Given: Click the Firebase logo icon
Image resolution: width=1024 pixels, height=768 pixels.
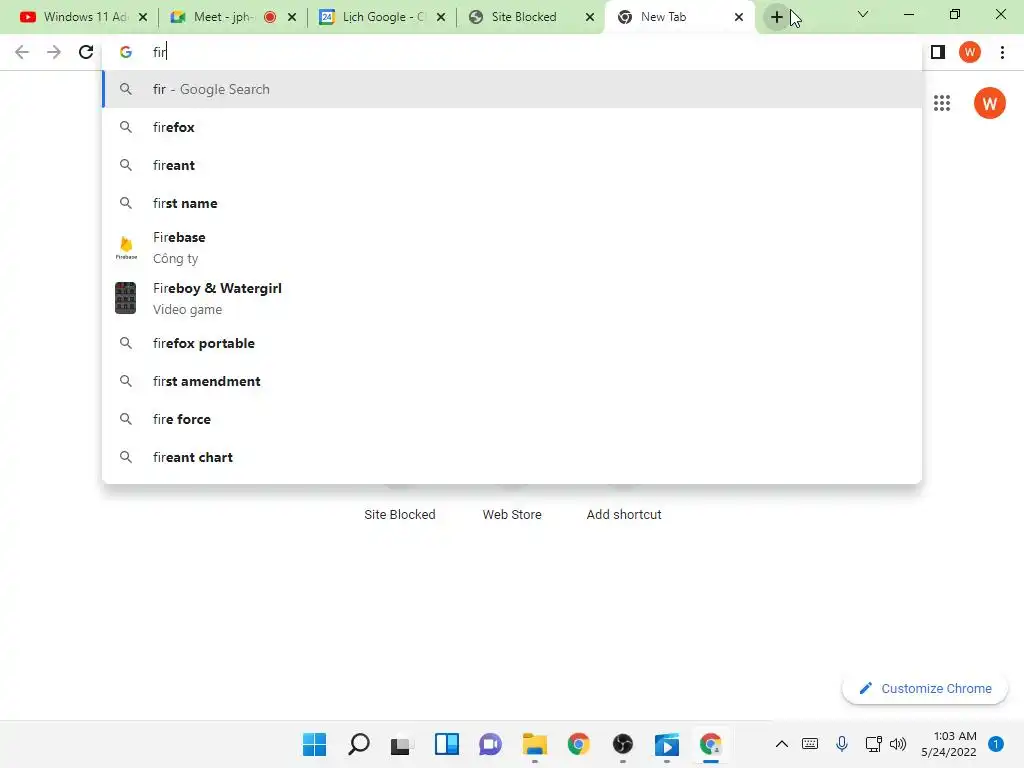Looking at the screenshot, I should coord(126,248).
